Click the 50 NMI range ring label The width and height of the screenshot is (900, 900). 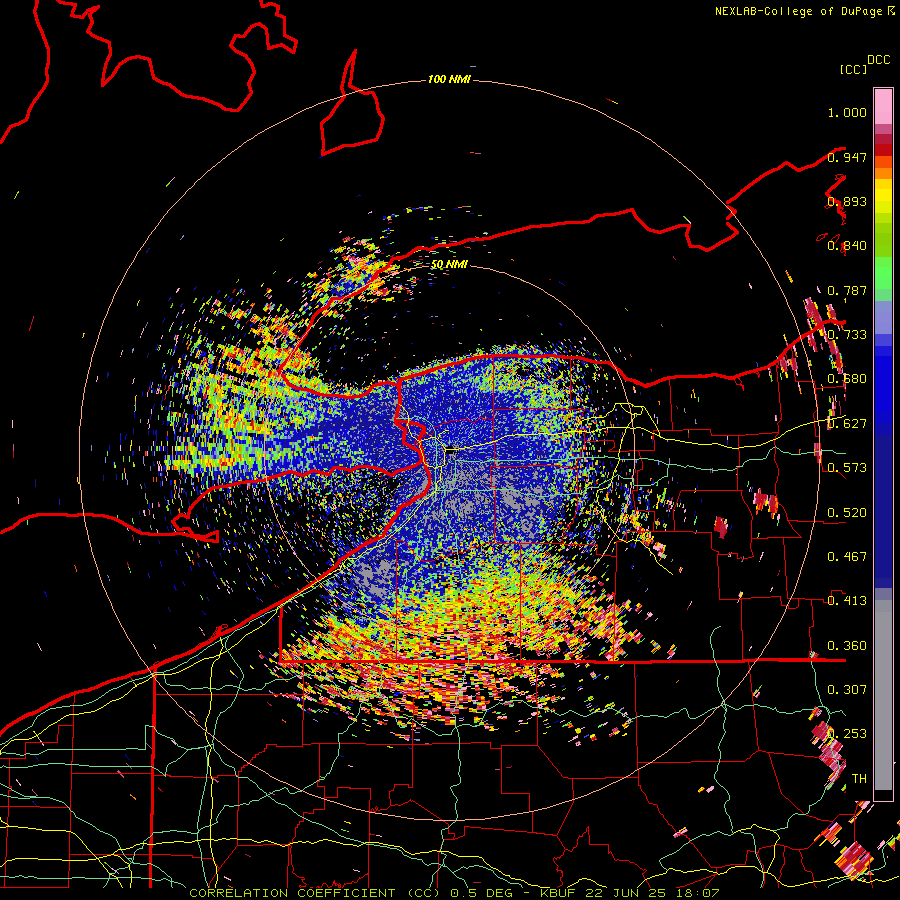point(449,265)
